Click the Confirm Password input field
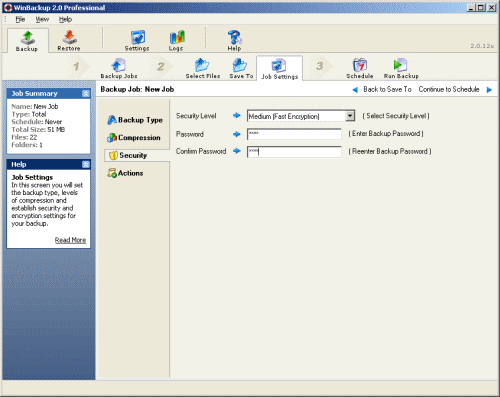The height and width of the screenshot is (397, 500). click(x=294, y=152)
